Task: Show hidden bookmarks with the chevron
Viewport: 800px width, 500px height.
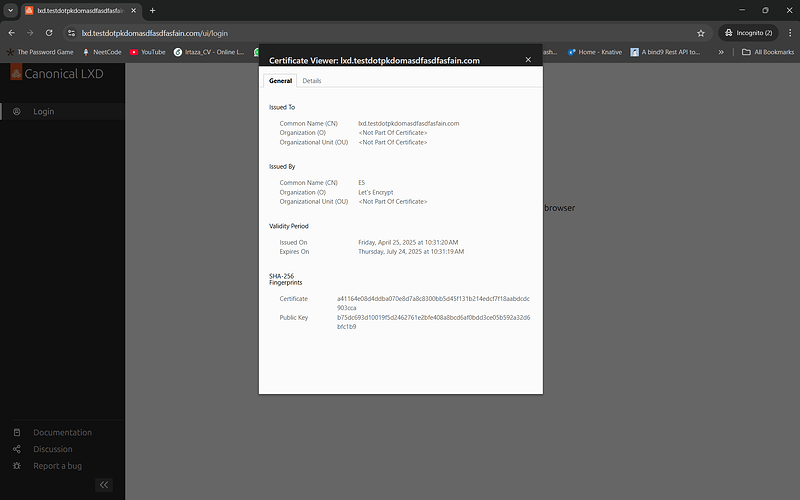Action: (x=721, y=52)
